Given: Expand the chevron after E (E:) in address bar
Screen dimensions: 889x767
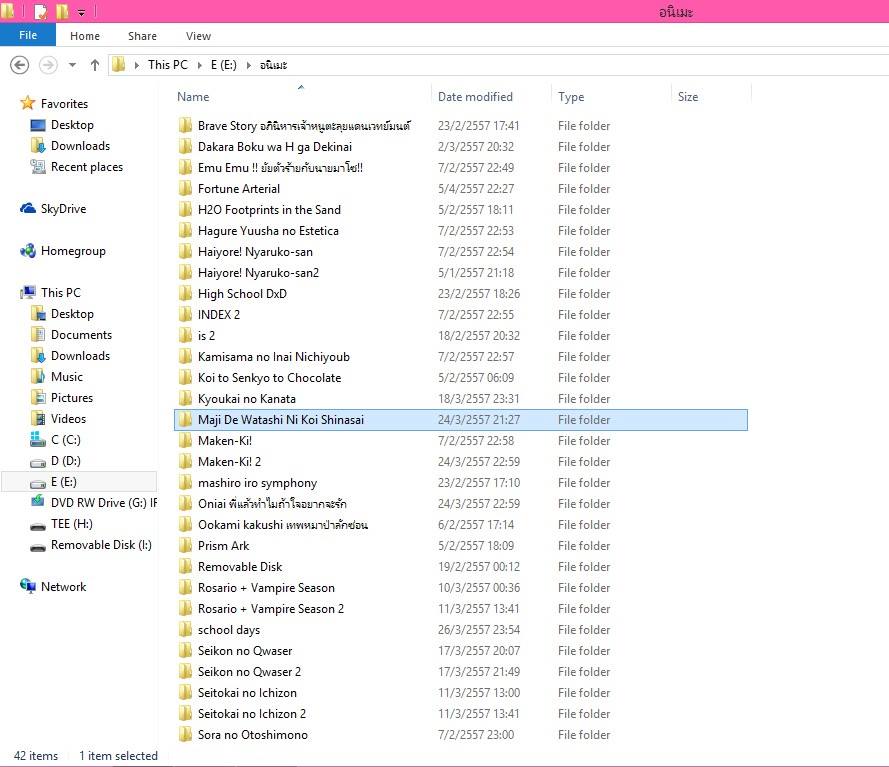Looking at the screenshot, I should (249, 65).
